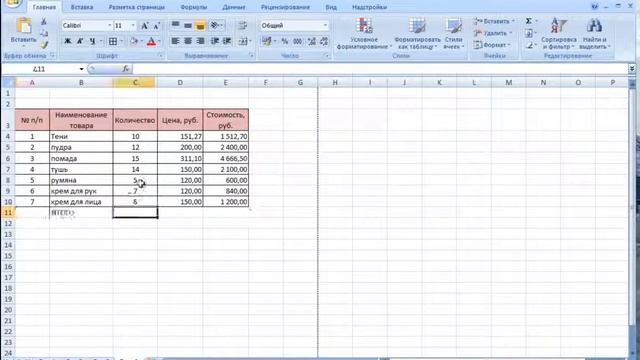Apply the 000 thousands separator format
The image size is (640, 360).
pos(298,41)
